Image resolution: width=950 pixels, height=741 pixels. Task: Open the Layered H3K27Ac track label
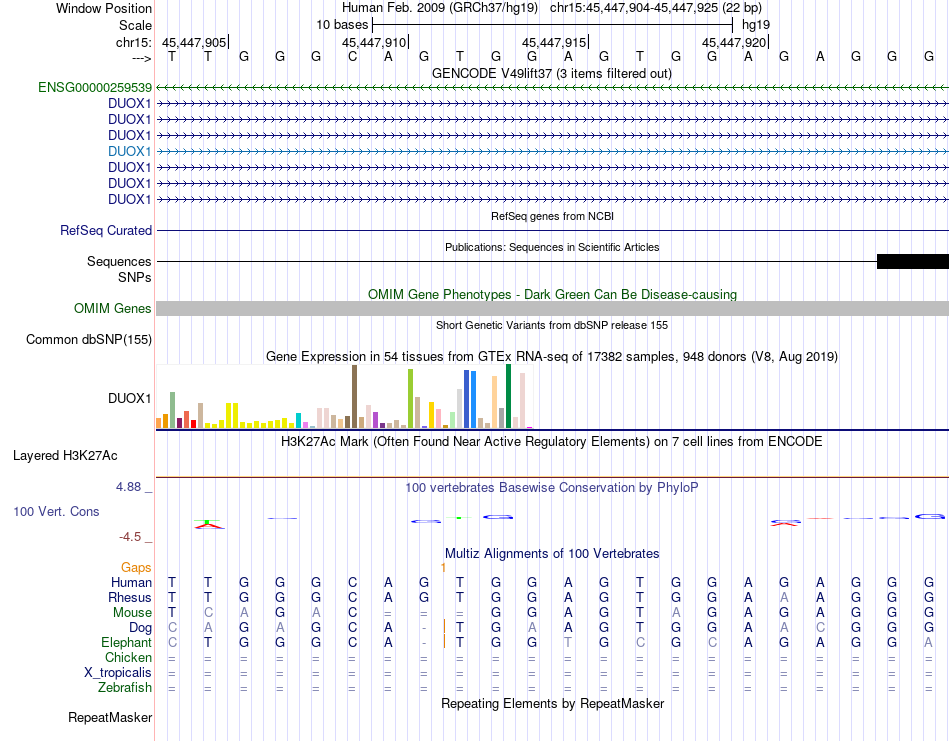(65, 456)
